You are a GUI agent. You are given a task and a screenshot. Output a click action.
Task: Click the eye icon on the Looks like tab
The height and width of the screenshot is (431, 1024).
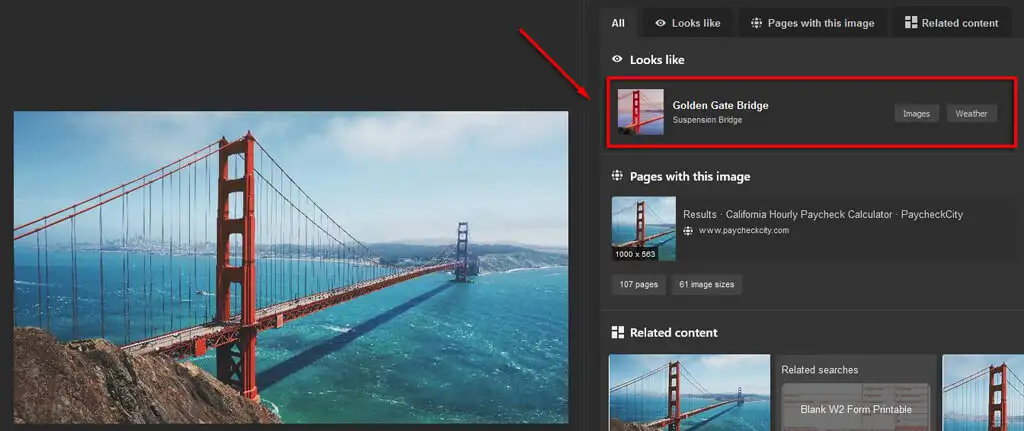[x=661, y=23]
